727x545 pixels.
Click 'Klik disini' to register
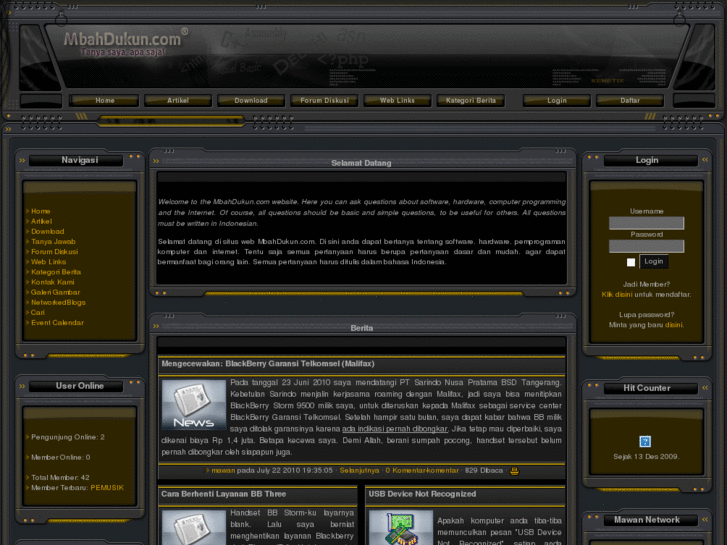click(617, 295)
